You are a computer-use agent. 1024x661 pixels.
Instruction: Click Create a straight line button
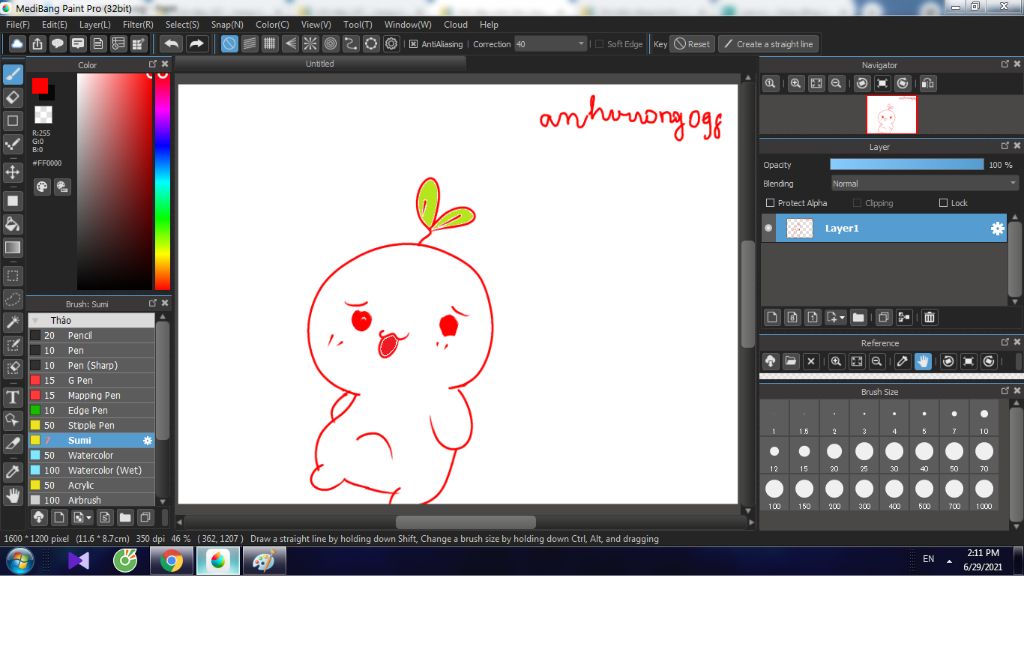[769, 44]
